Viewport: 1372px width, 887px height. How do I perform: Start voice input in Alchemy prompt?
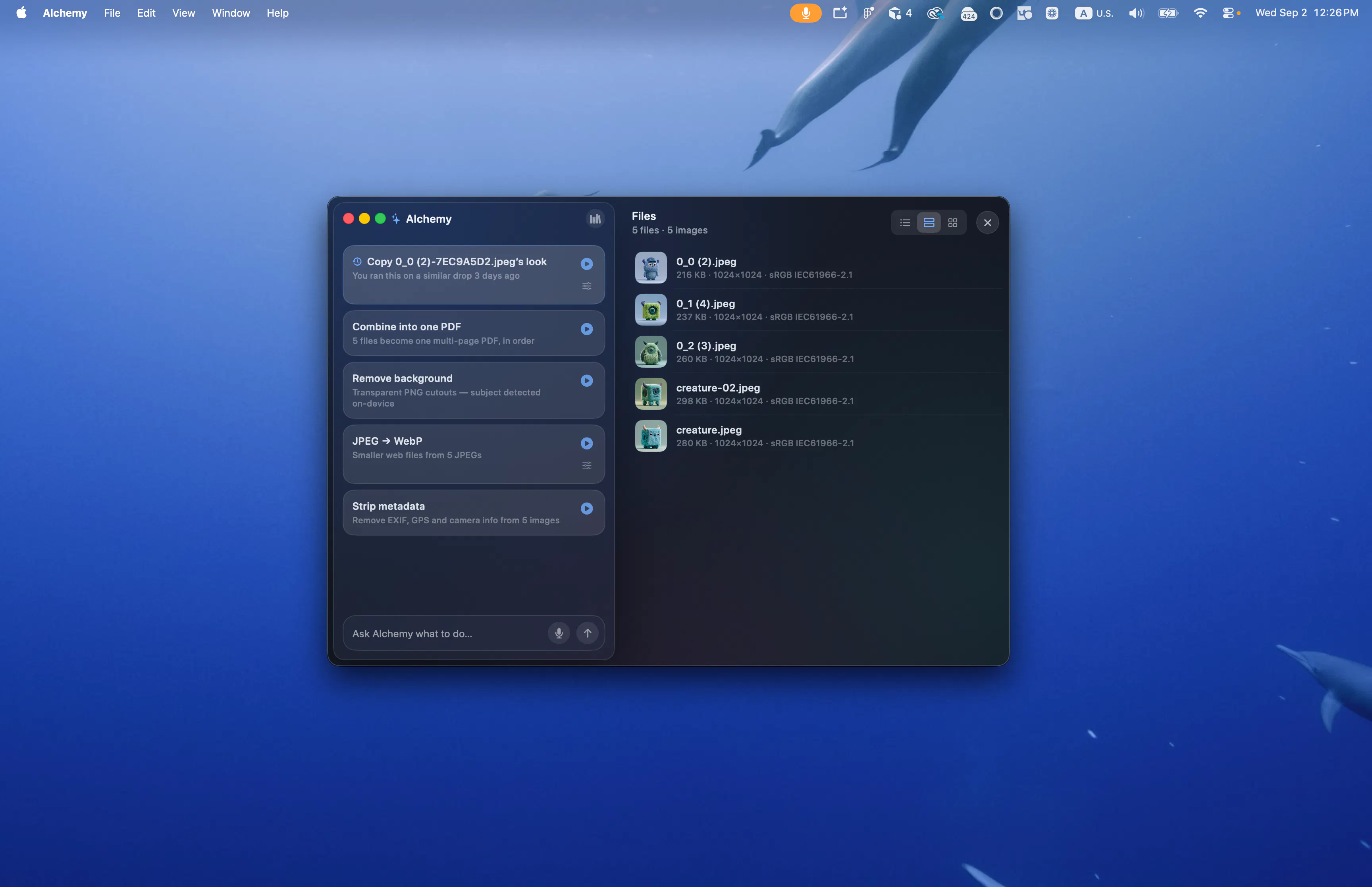coord(559,634)
